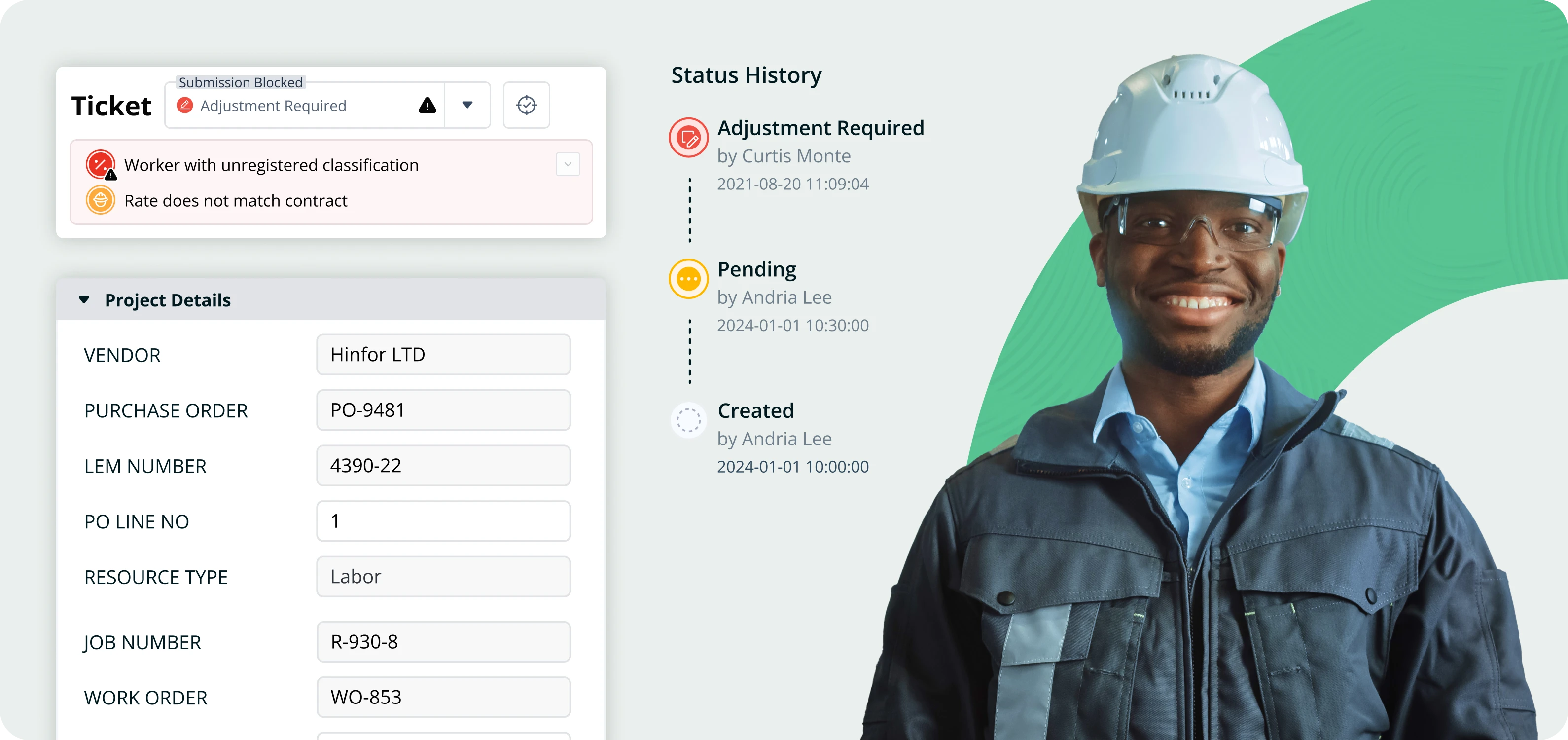Screen dimensions: 1568x740
Task: Select the yellow Pending status icon
Action: (688, 279)
